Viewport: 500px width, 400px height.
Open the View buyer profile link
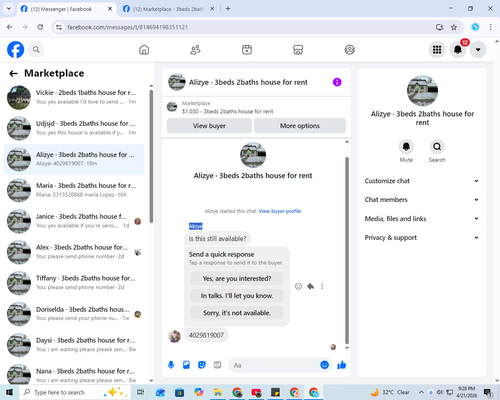point(280,211)
